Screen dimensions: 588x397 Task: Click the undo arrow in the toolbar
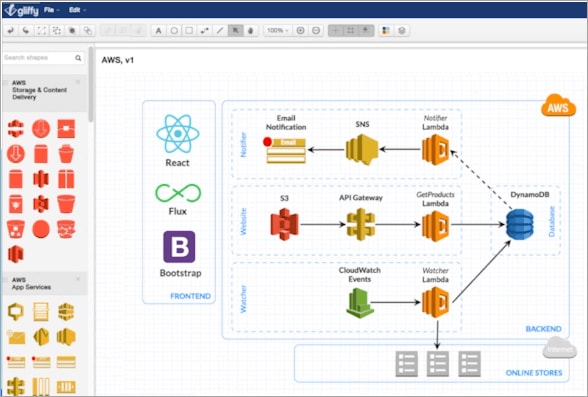pyautogui.click(x=10, y=30)
